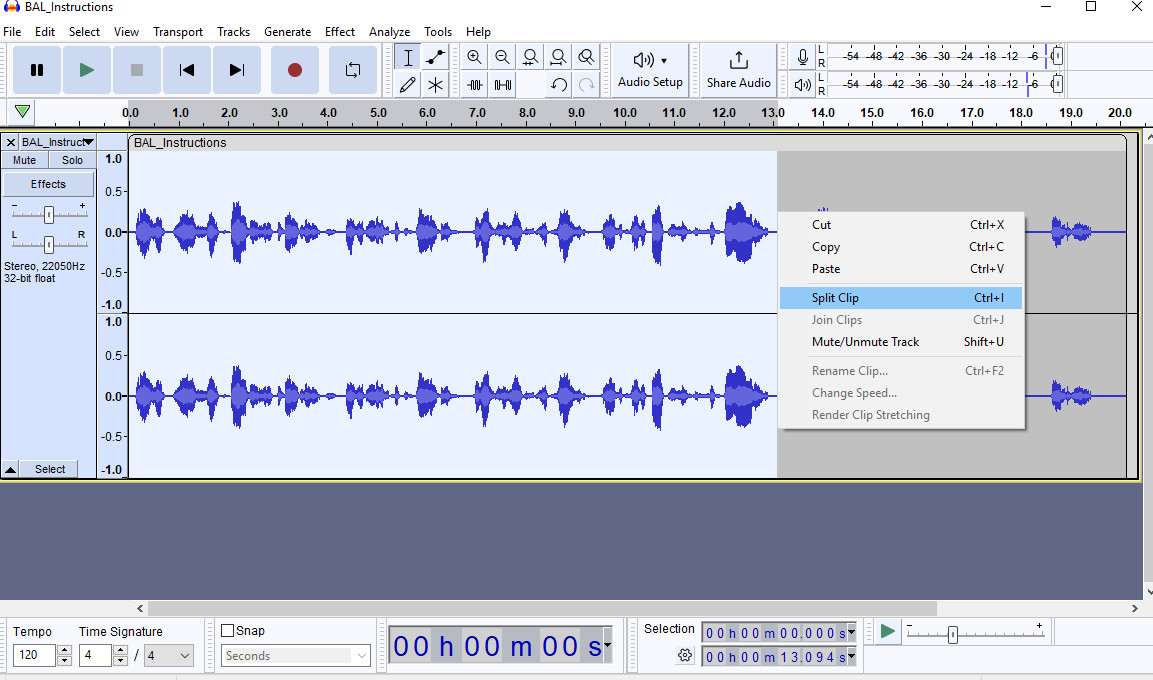This screenshot has height=680, width=1153.
Task: Pause playback with the Pause button
Action: point(37,70)
